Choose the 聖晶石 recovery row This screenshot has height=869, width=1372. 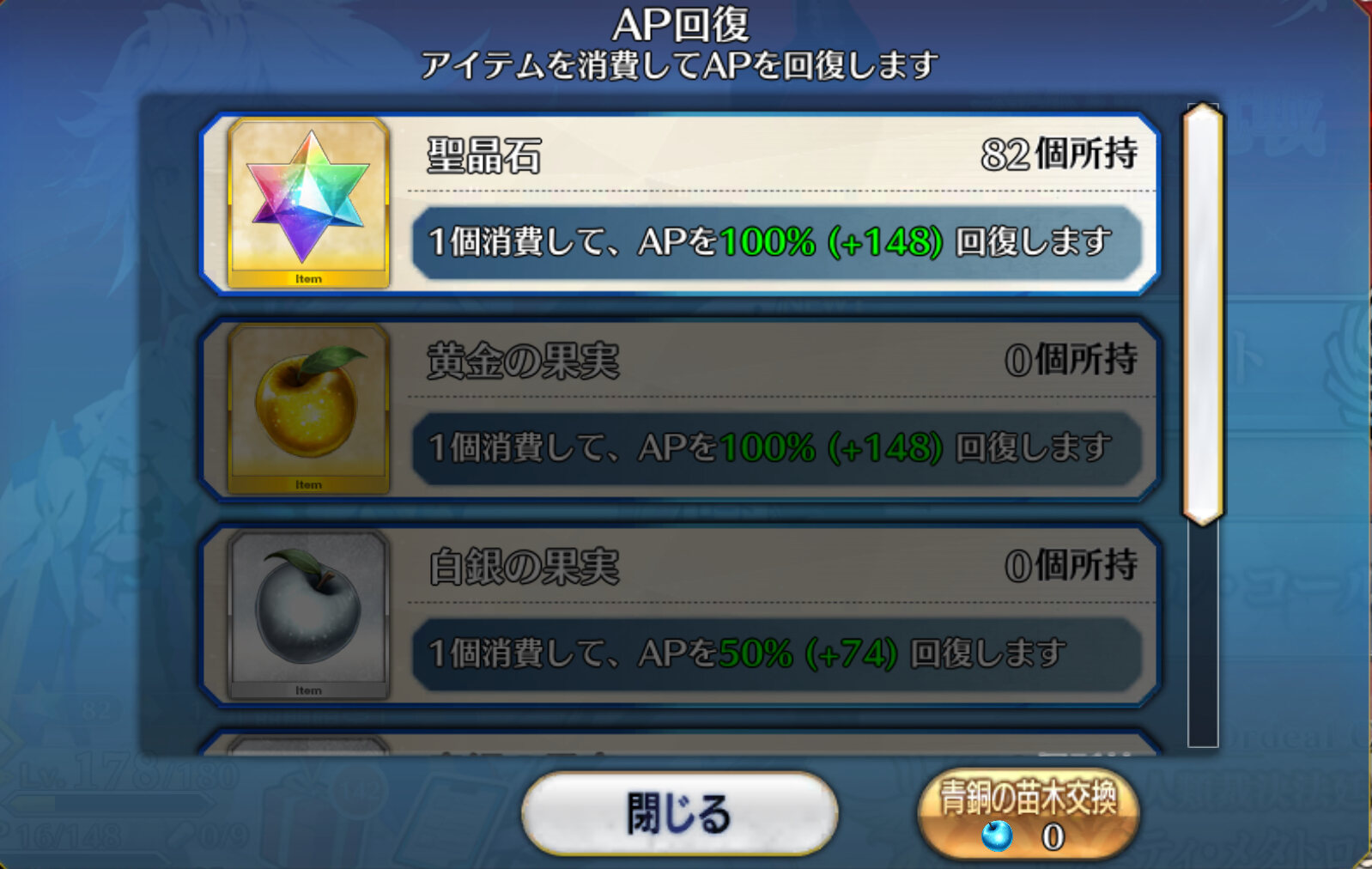coord(680,204)
